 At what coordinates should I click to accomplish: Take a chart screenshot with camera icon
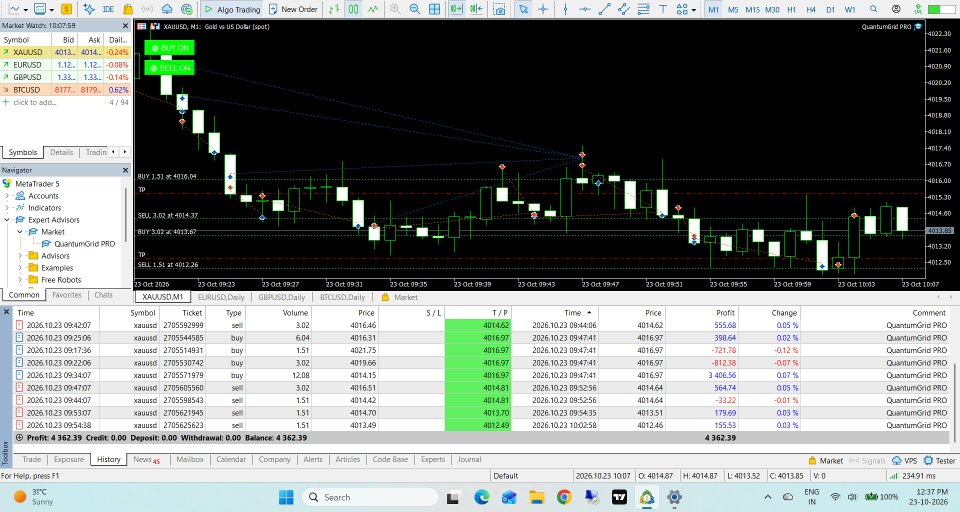tap(500, 9)
